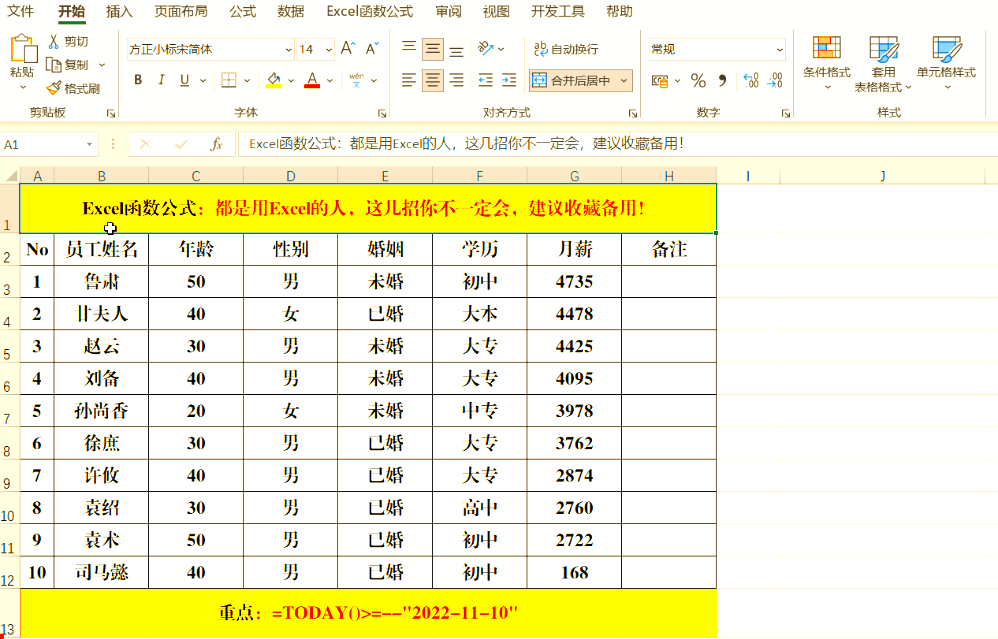Switch to the Data (数据) tab
The image size is (998, 639).
[x=291, y=11]
